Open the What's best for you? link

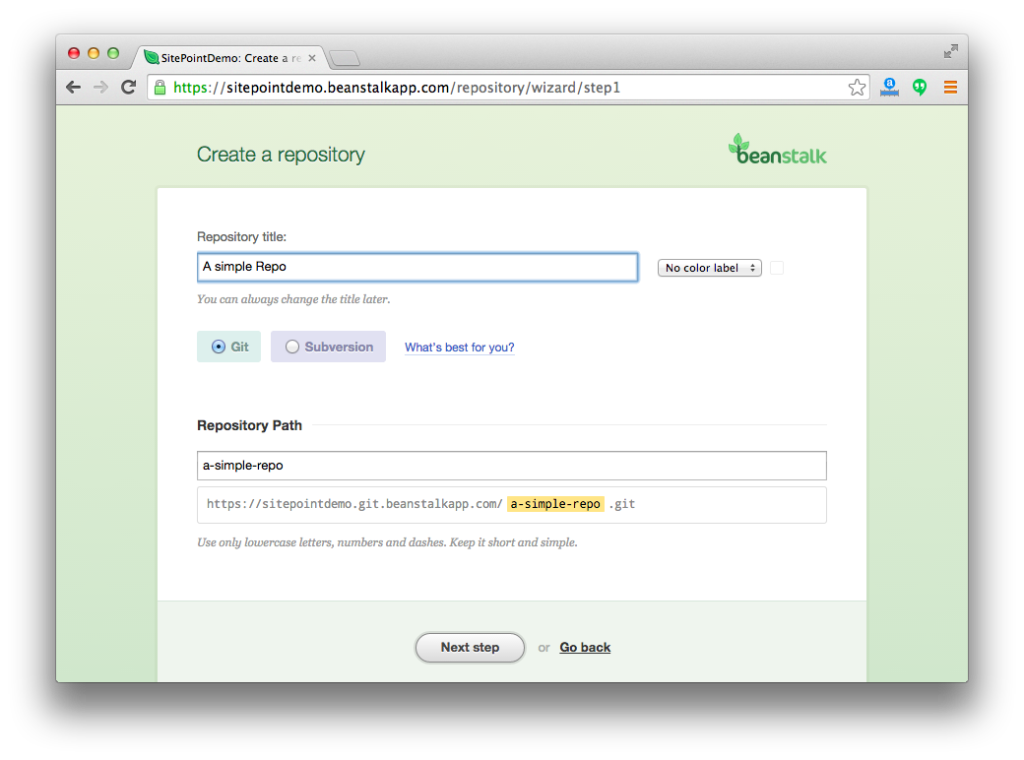click(459, 347)
